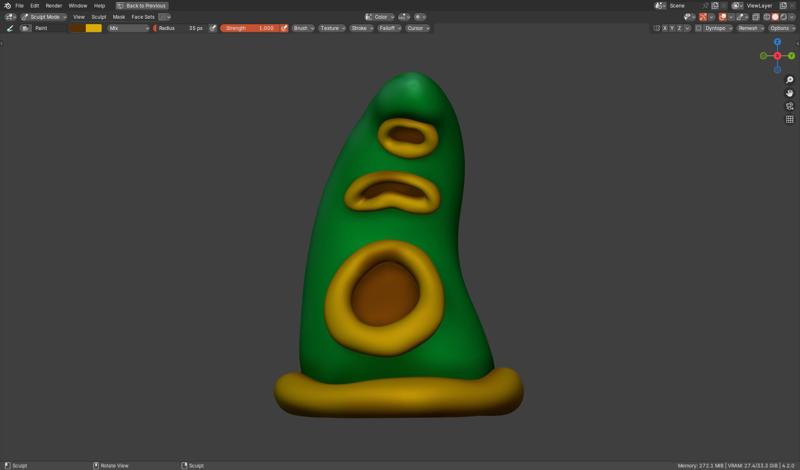Click the zoom magnifier viewport icon
800x470 pixels.
[x=789, y=80]
